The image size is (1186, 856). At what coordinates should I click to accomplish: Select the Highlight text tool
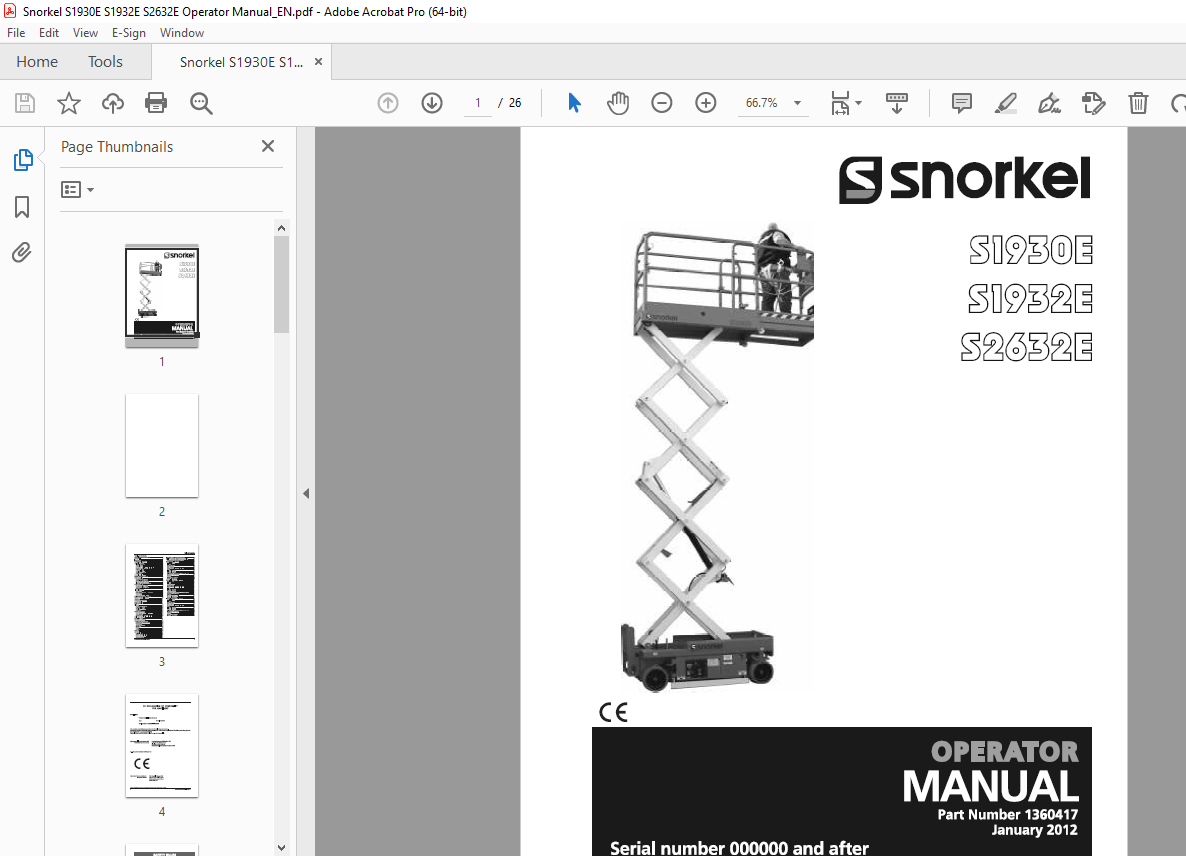click(x=1005, y=103)
